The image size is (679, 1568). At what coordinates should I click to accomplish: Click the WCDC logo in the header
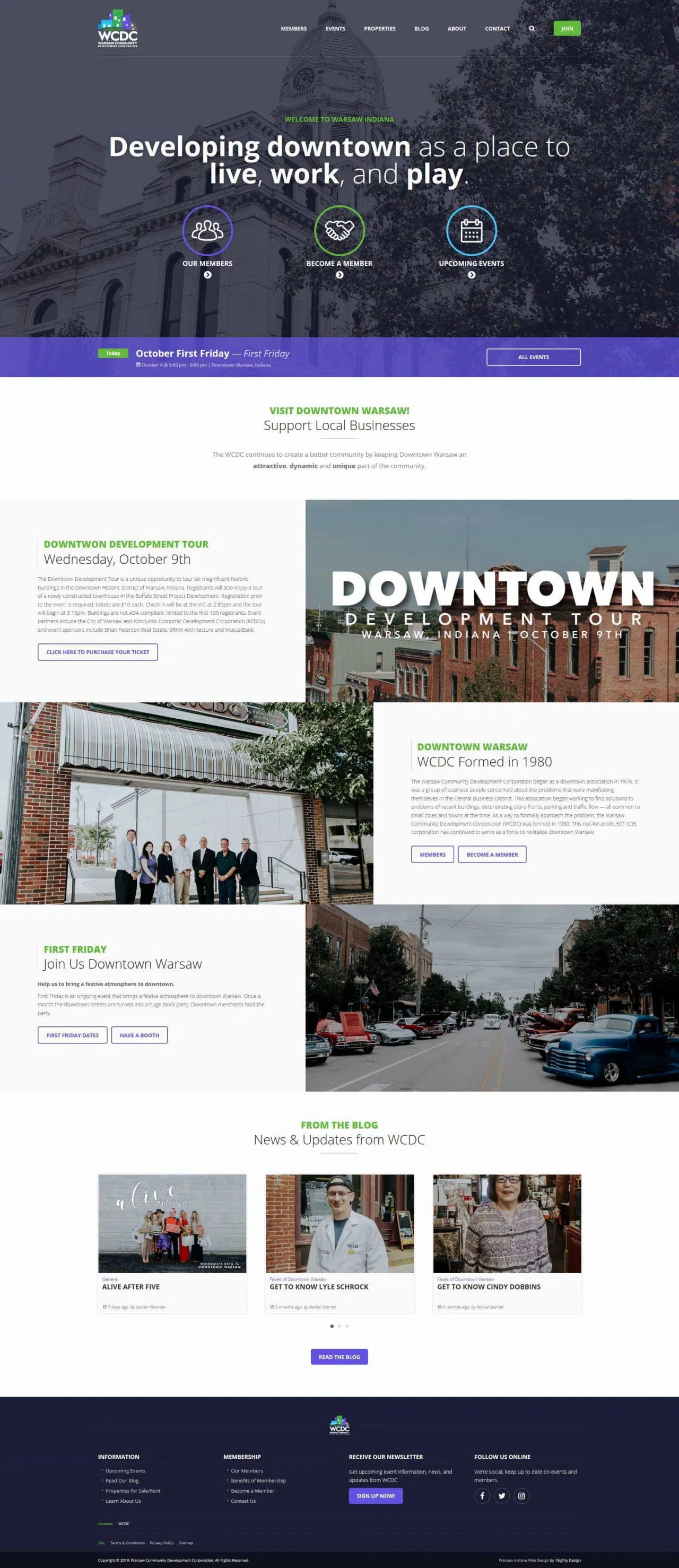[118, 28]
